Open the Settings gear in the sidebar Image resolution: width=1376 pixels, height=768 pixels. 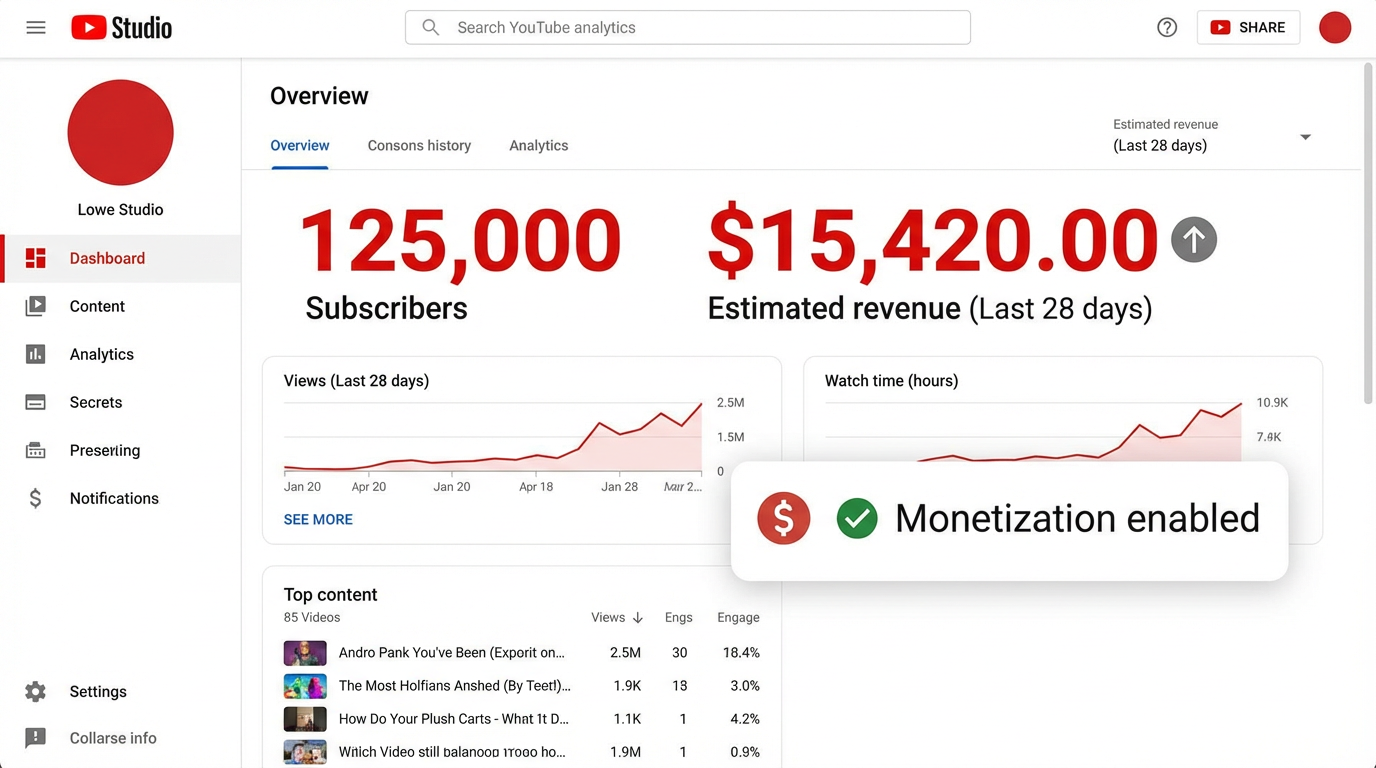click(x=35, y=691)
